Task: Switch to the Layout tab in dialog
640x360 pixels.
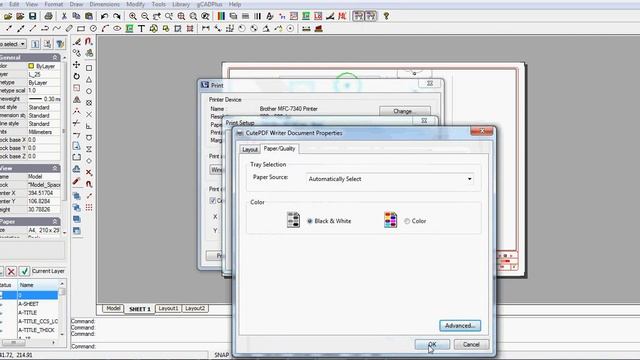Action: click(x=250, y=149)
